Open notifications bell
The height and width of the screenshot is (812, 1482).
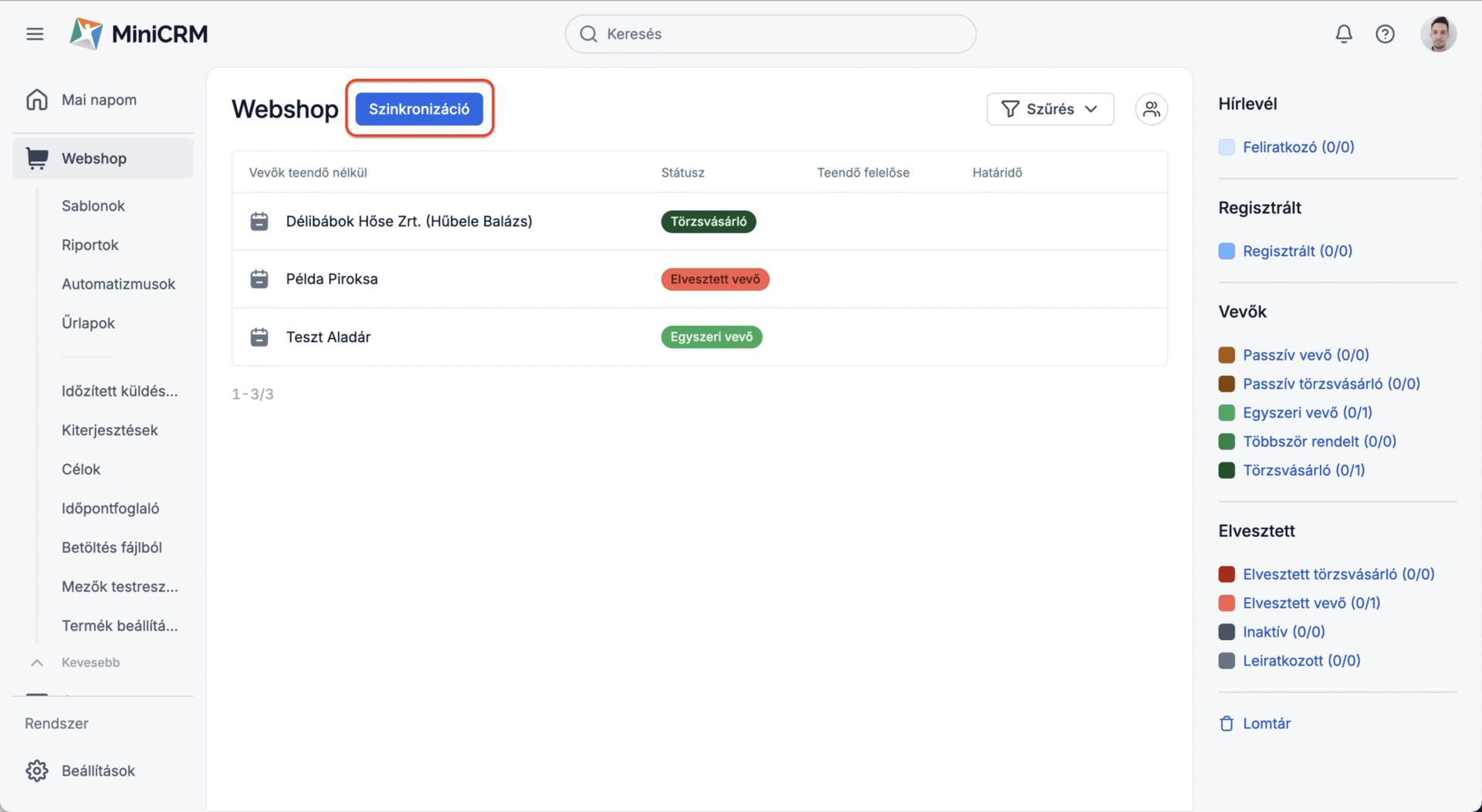[x=1344, y=34]
